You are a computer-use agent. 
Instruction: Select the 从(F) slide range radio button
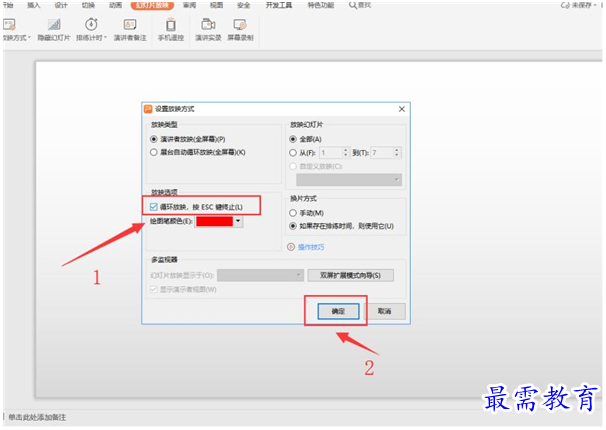293,153
